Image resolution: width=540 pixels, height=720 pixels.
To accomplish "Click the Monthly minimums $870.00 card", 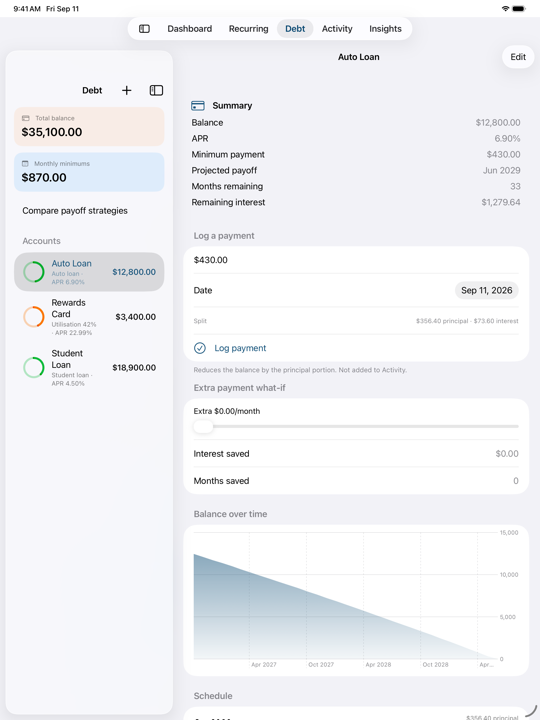I will (x=89, y=172).
